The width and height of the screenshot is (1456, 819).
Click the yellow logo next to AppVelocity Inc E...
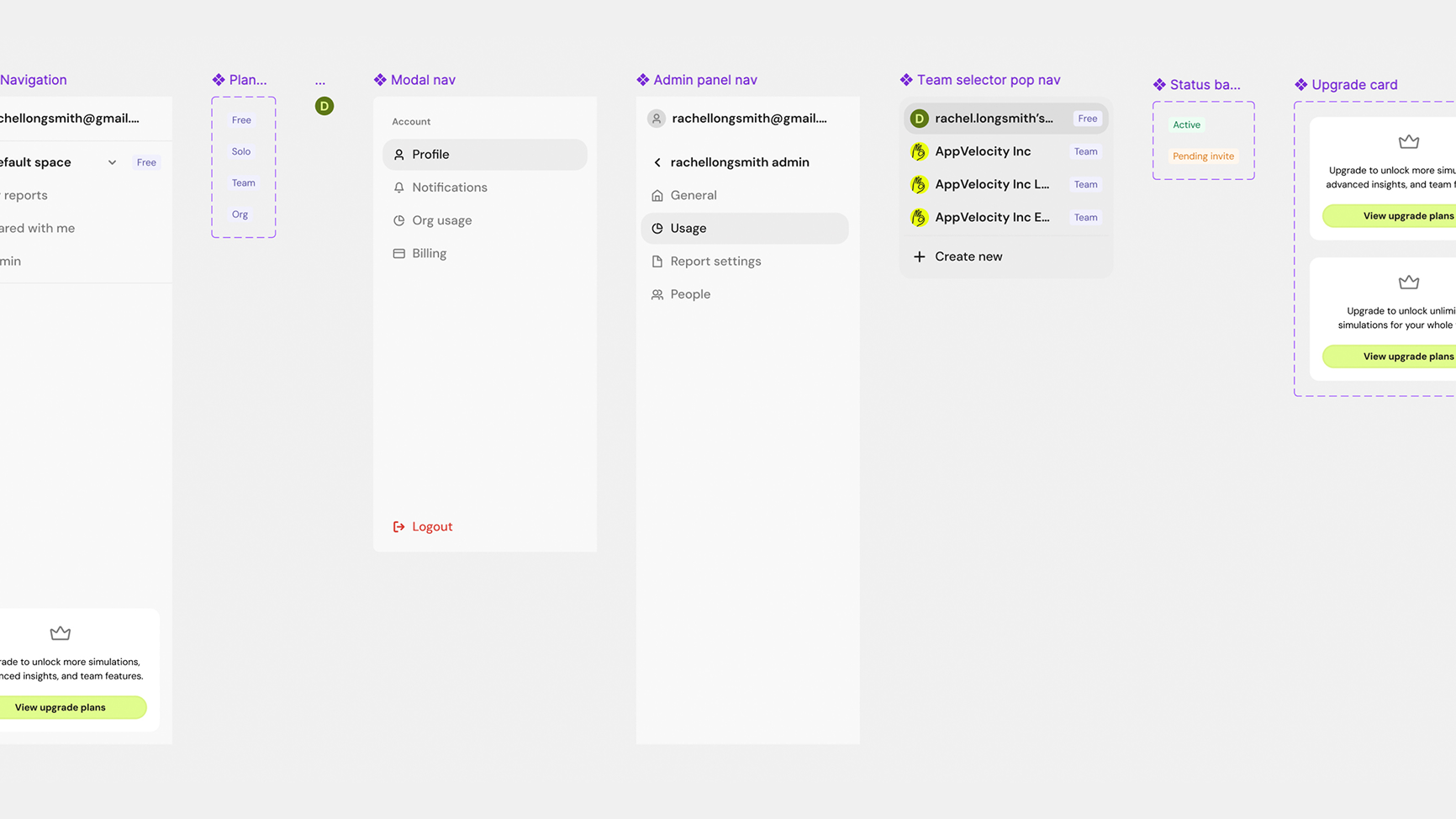coord(920,217)
